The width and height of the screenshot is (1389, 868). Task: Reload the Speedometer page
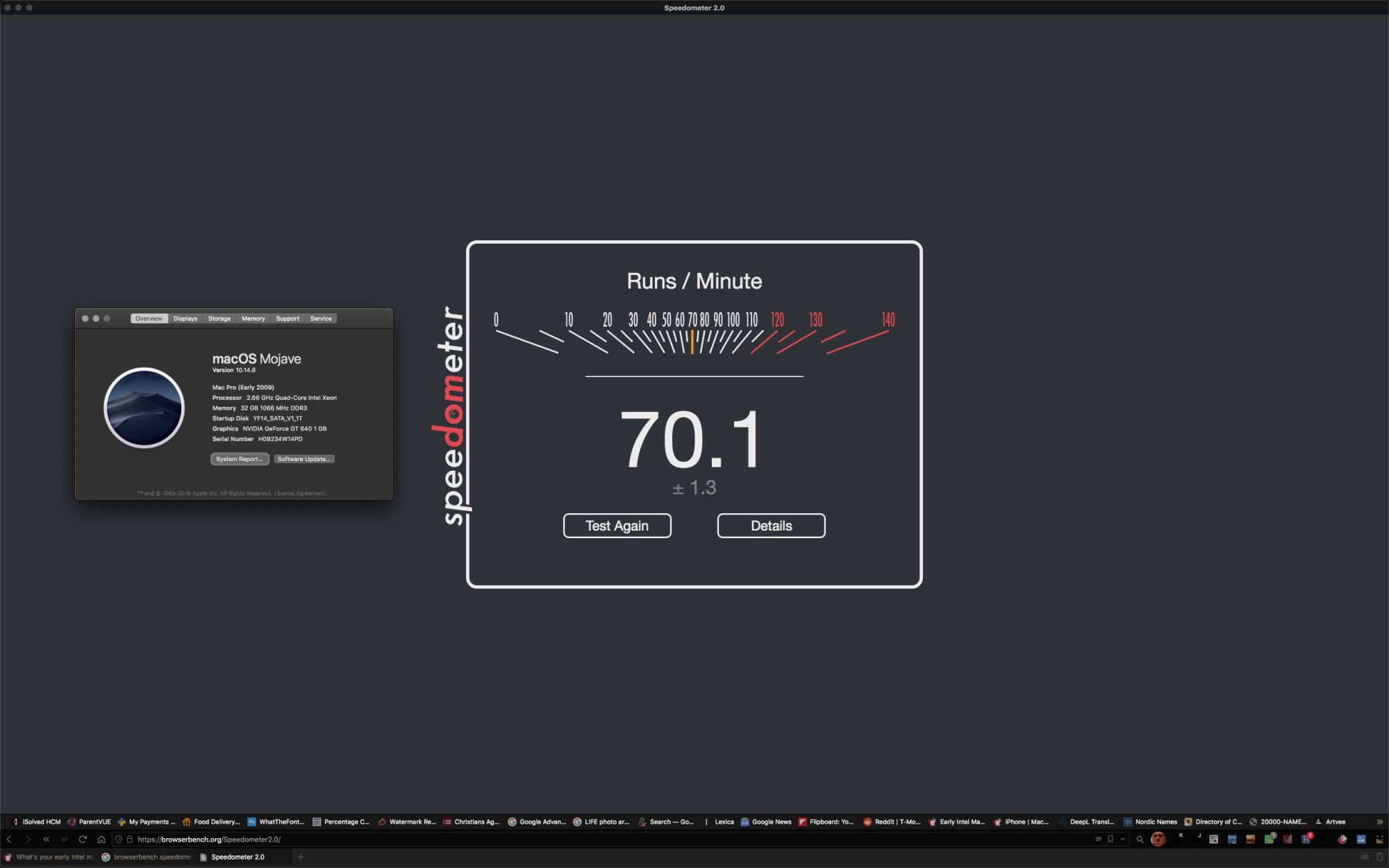tap(83, 840)
